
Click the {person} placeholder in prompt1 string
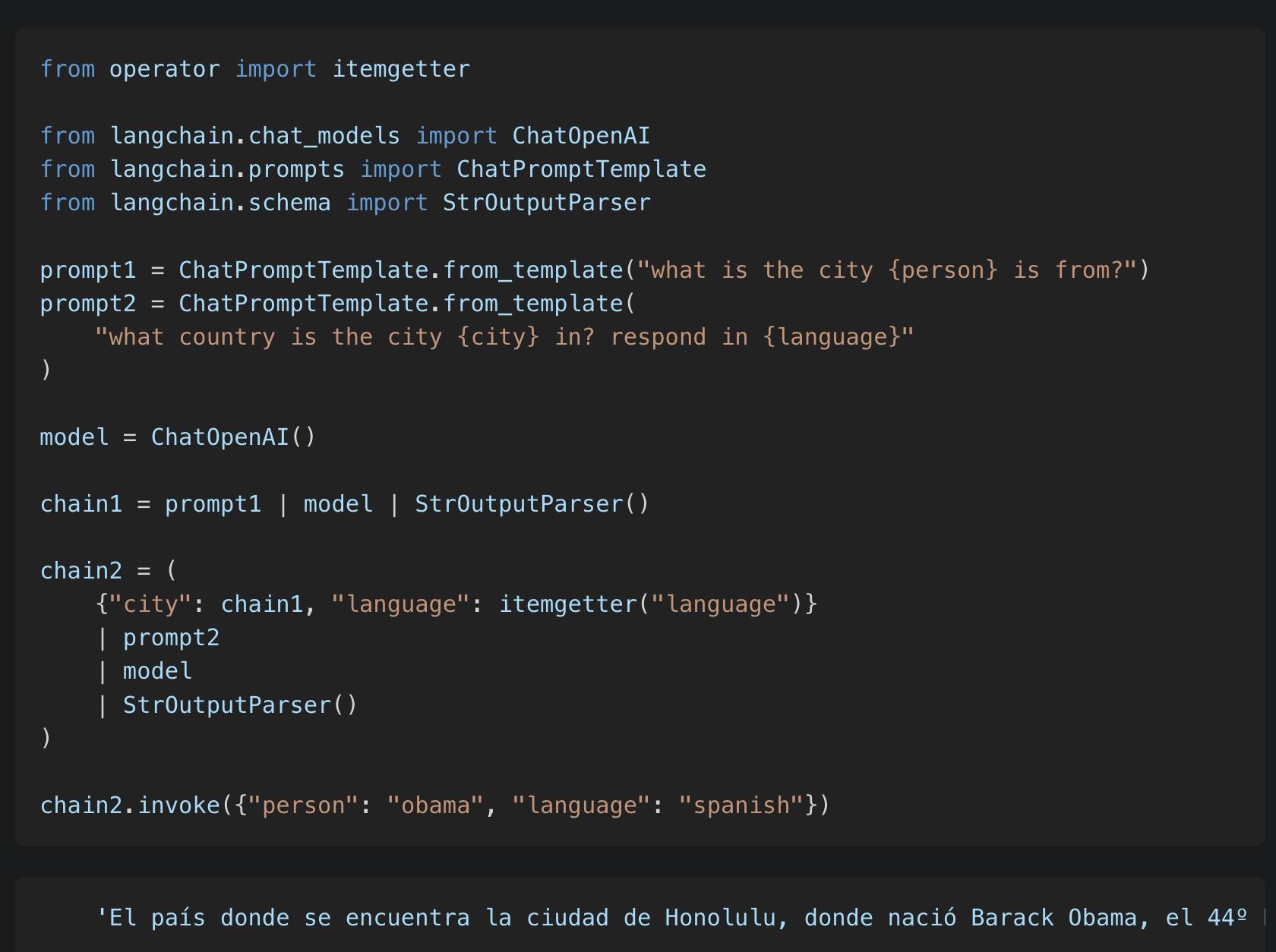pyautogui.click(x=942, y=270)
